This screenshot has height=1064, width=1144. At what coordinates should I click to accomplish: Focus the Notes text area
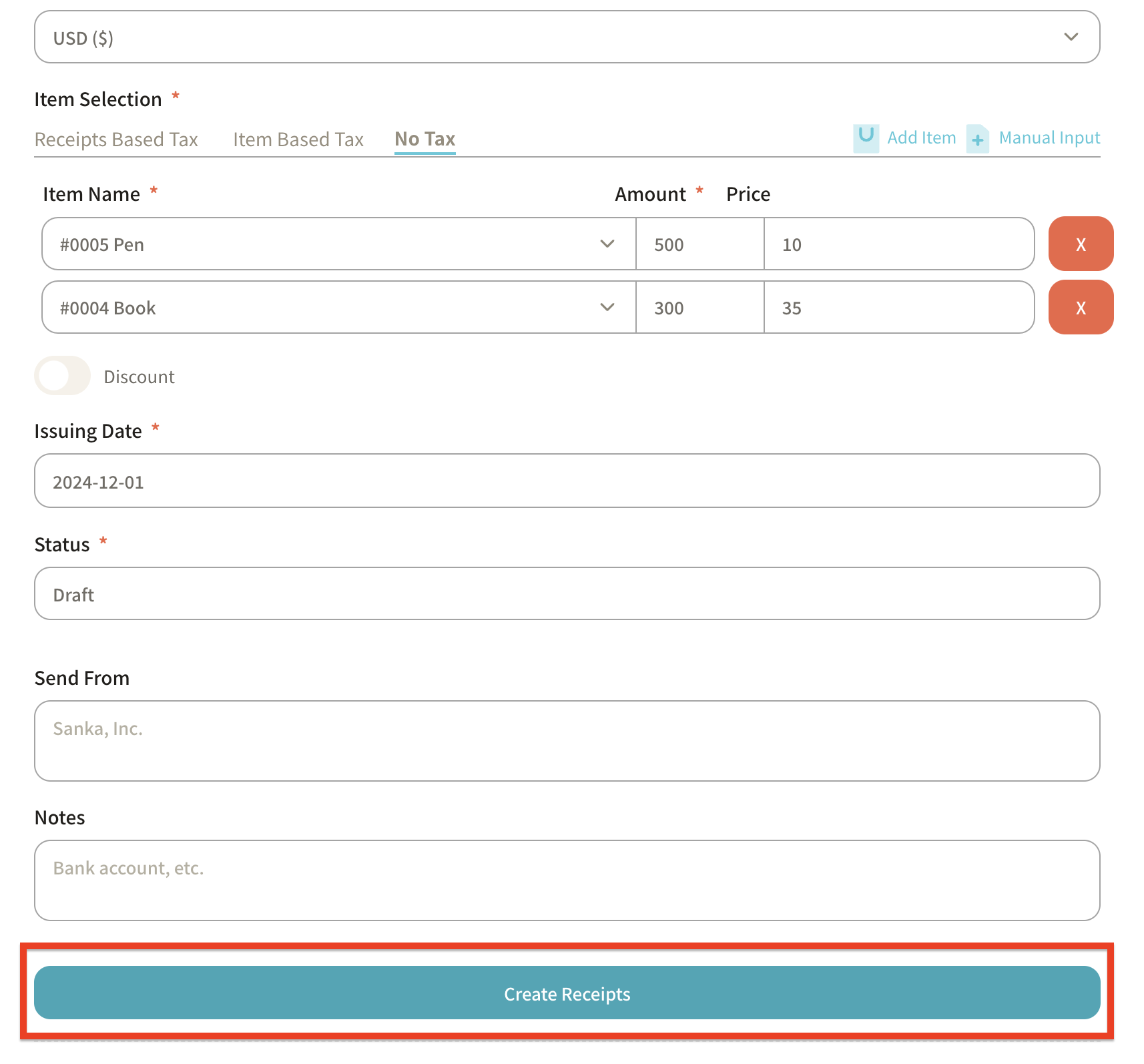pos(567,880)
